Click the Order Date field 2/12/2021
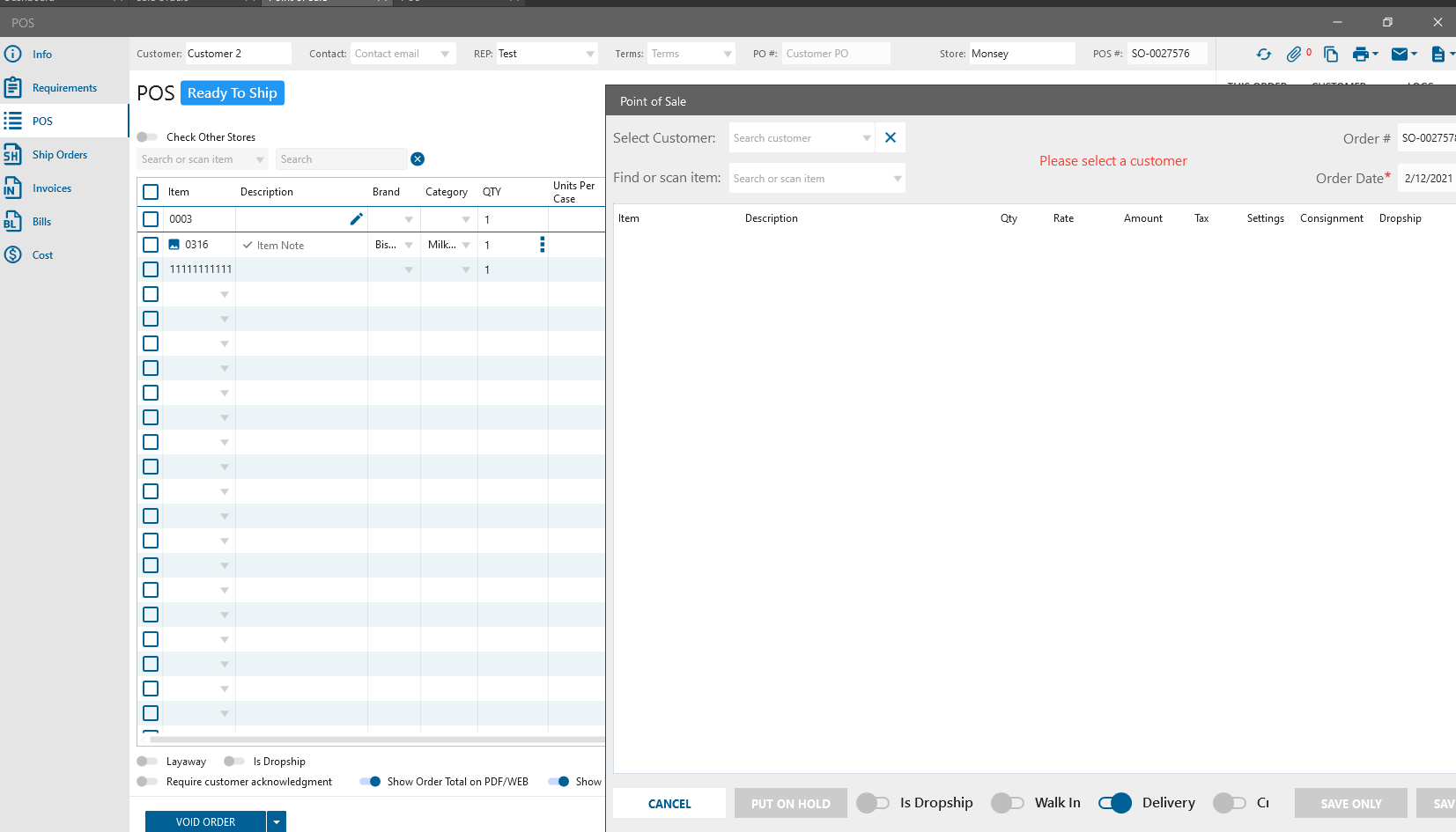Image resolution: width=1456 pixels, height=832 pixels. pyautogui.click(x=1427, y=178)
